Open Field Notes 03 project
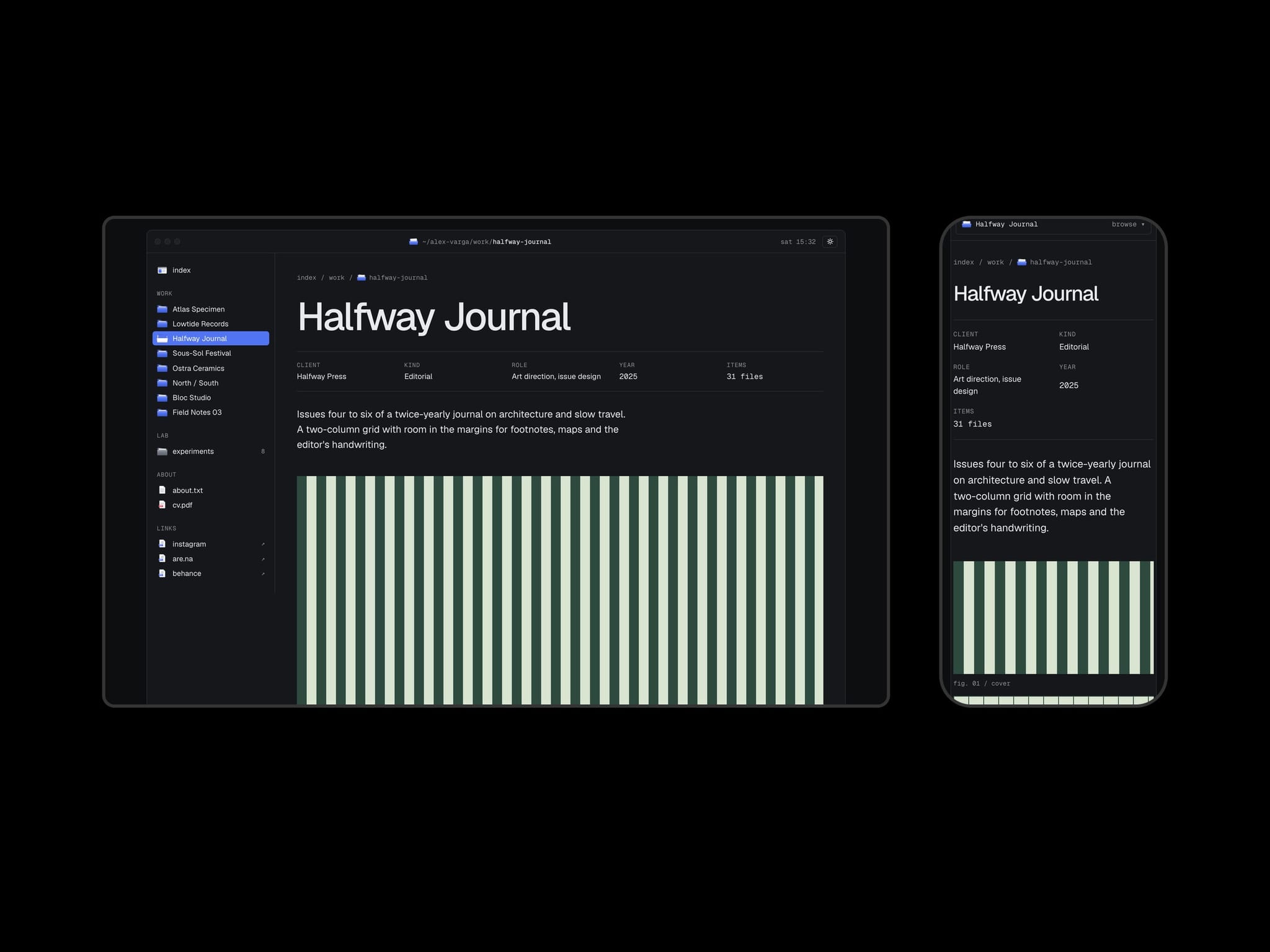The width and height of the screenshot is (1270, 952). pos(211,412)
